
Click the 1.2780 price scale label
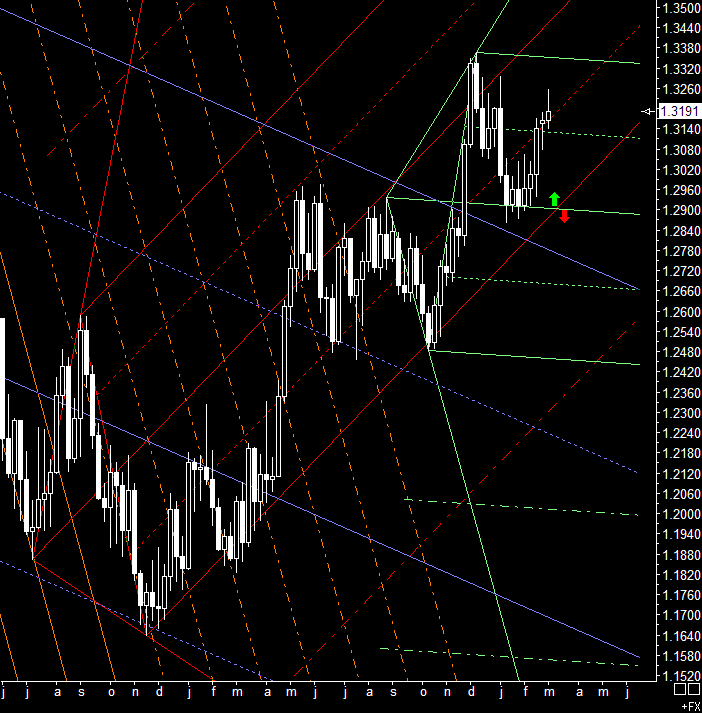tap(681, 251)
